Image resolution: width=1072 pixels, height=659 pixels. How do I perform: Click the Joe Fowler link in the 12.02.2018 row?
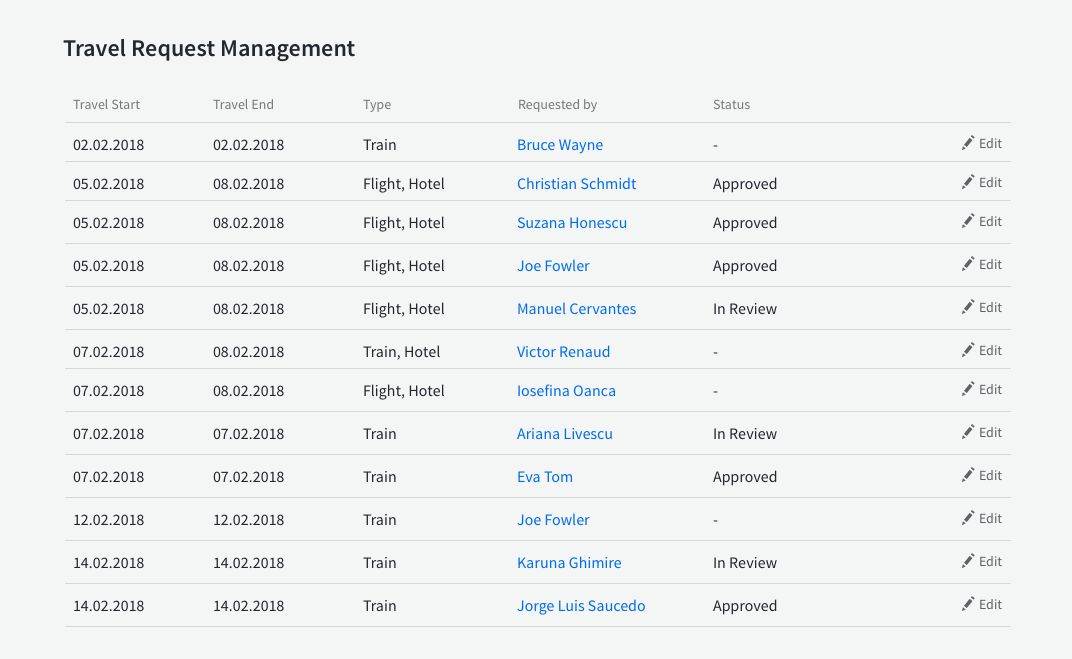point(553,519)
